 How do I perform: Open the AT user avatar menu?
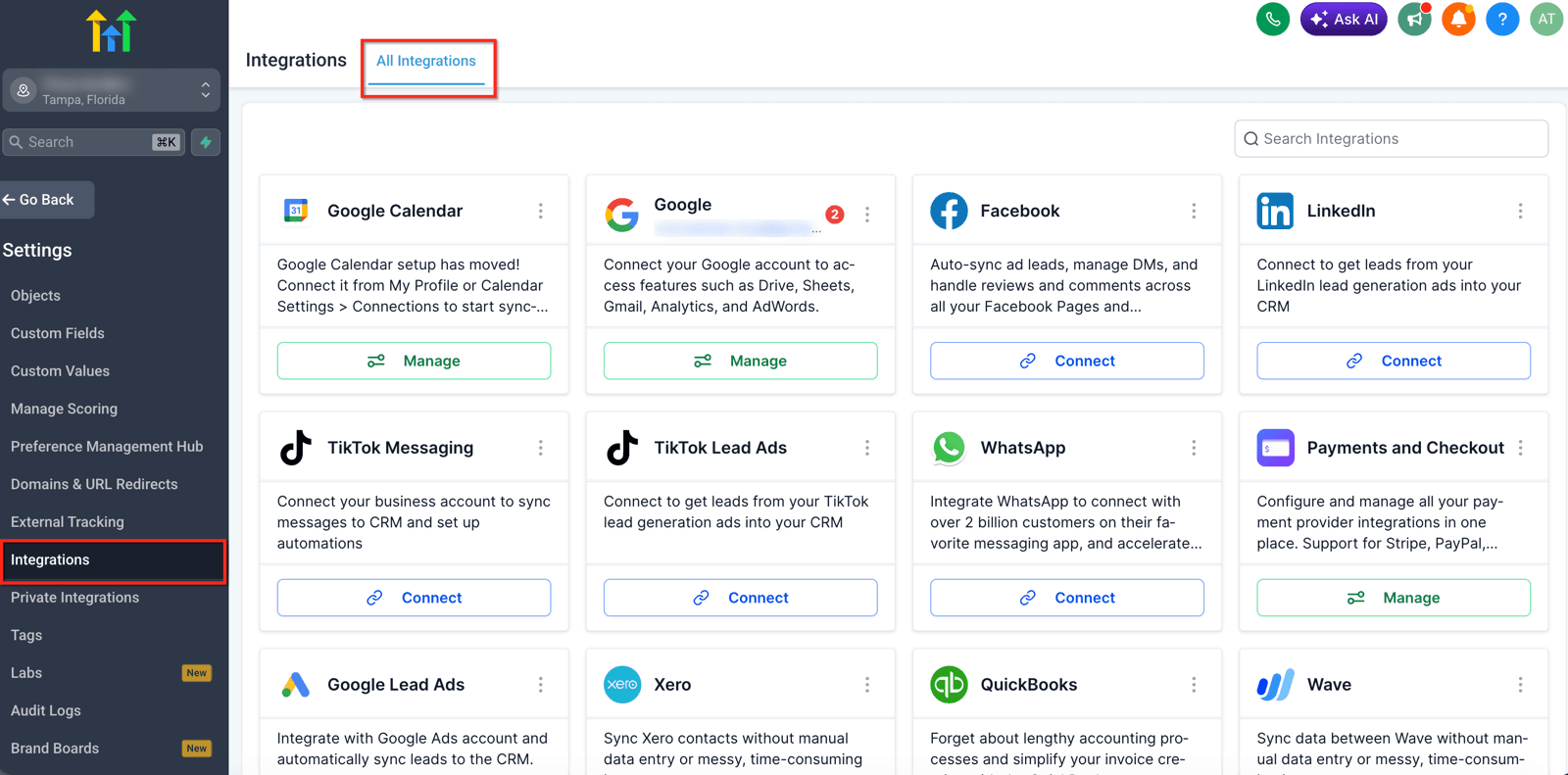click(x=1546, y=19)
